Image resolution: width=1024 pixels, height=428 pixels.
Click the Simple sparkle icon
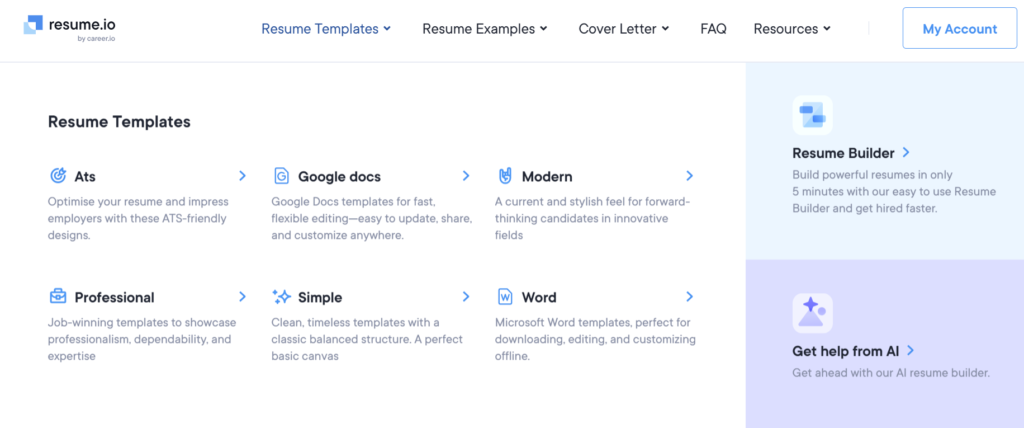281,297
